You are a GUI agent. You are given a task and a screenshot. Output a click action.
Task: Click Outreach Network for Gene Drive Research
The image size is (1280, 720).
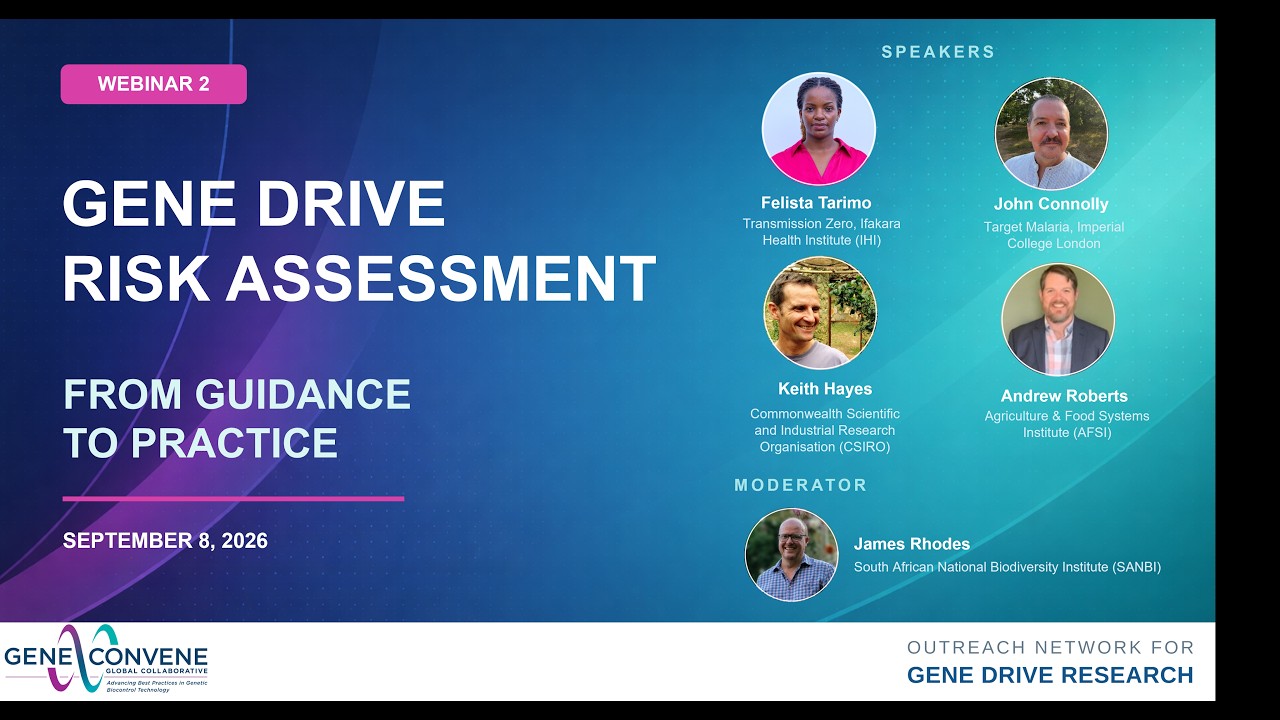click(1050, 662)
